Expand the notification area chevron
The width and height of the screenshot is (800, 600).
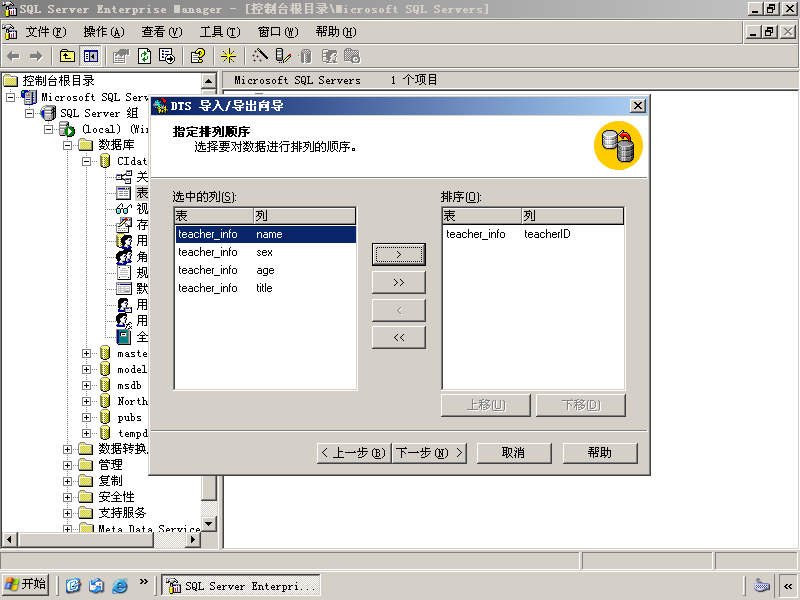788,586
